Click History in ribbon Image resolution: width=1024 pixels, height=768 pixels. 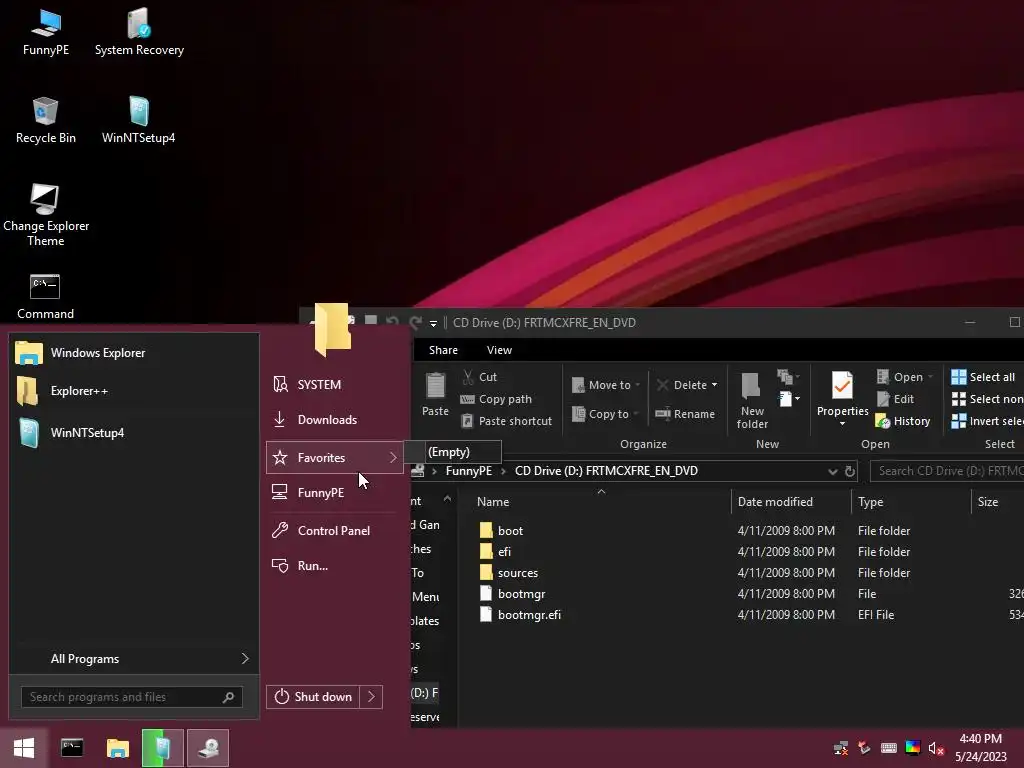[903, 421]
